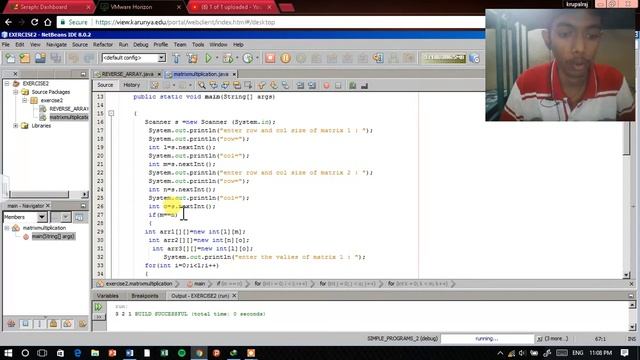The width and height of the screenshot is (640, 360).
Task: Click the Shift Line Left icon
Action: click(300, 85)
